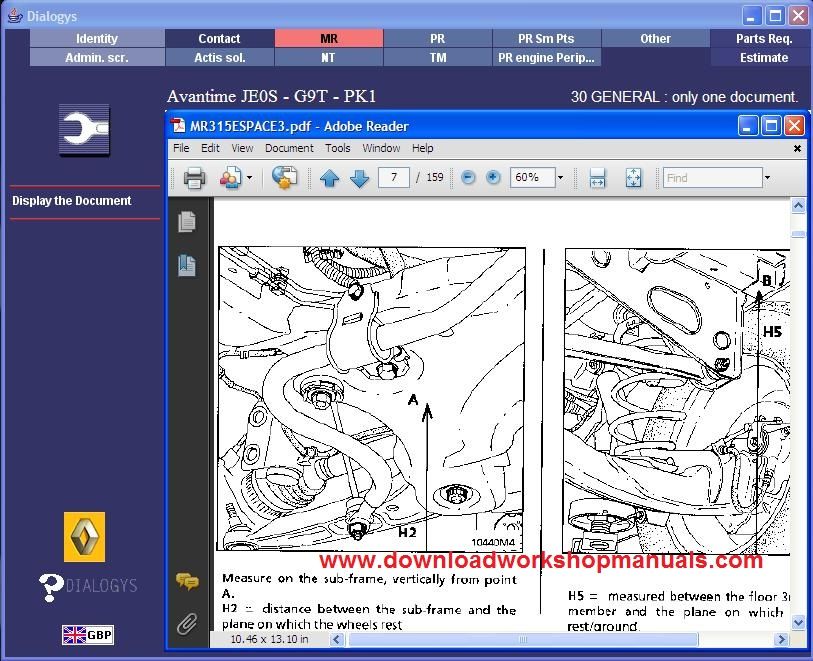Viewport: 813px width, 661px height.
Task: Open the Bookmarks panel in the sidebar
Action: (187, 265)
